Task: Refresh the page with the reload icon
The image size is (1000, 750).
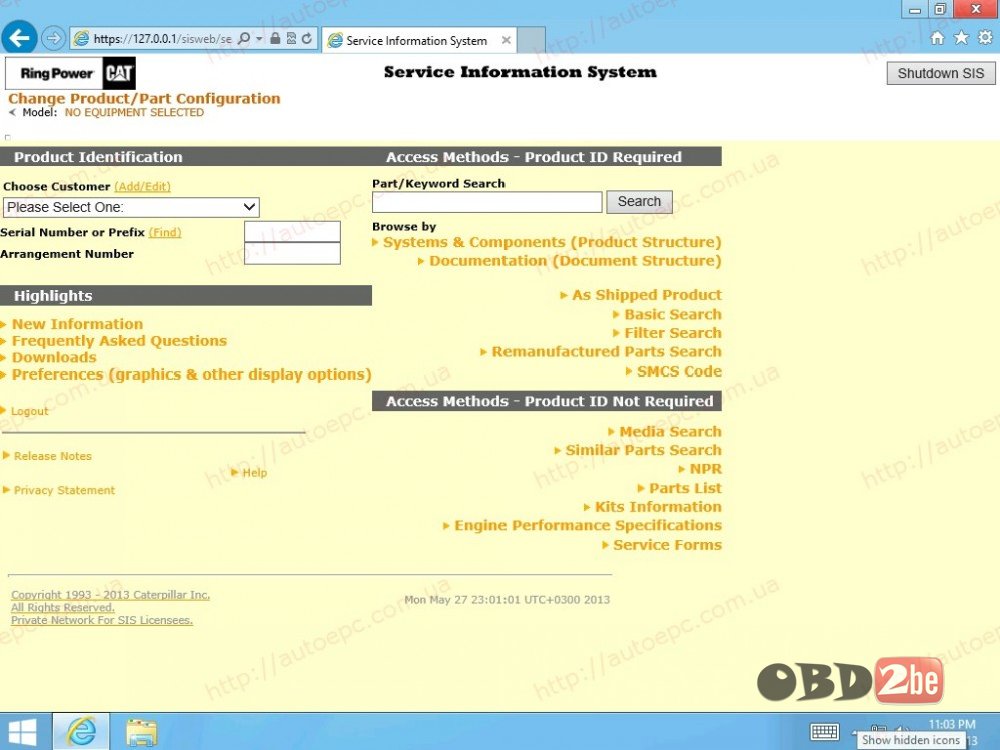Action: (x=307, y=39)
